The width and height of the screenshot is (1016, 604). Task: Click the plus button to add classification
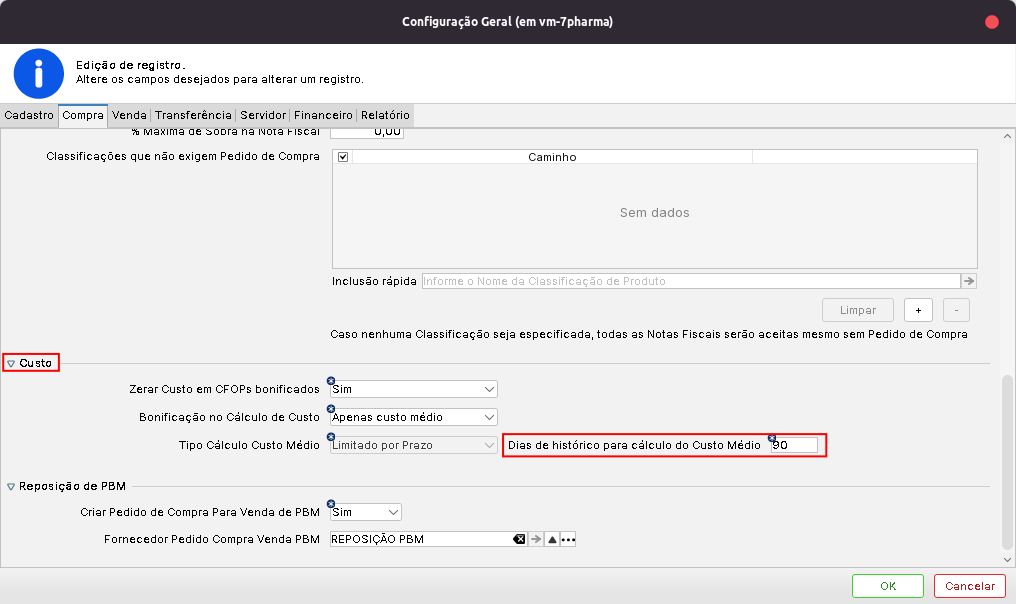[x=918, y=310]
